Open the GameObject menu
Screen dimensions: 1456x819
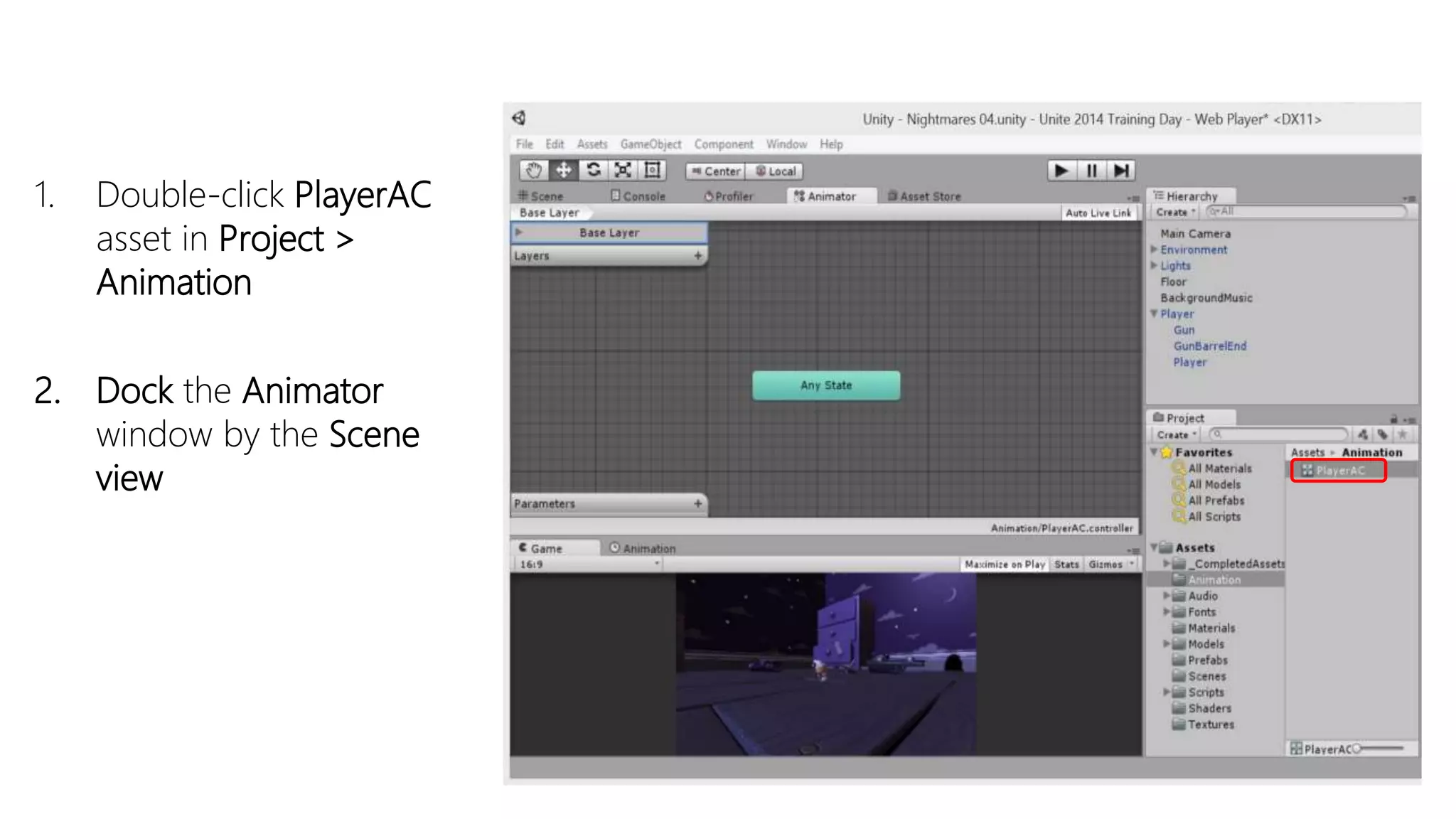651,144
